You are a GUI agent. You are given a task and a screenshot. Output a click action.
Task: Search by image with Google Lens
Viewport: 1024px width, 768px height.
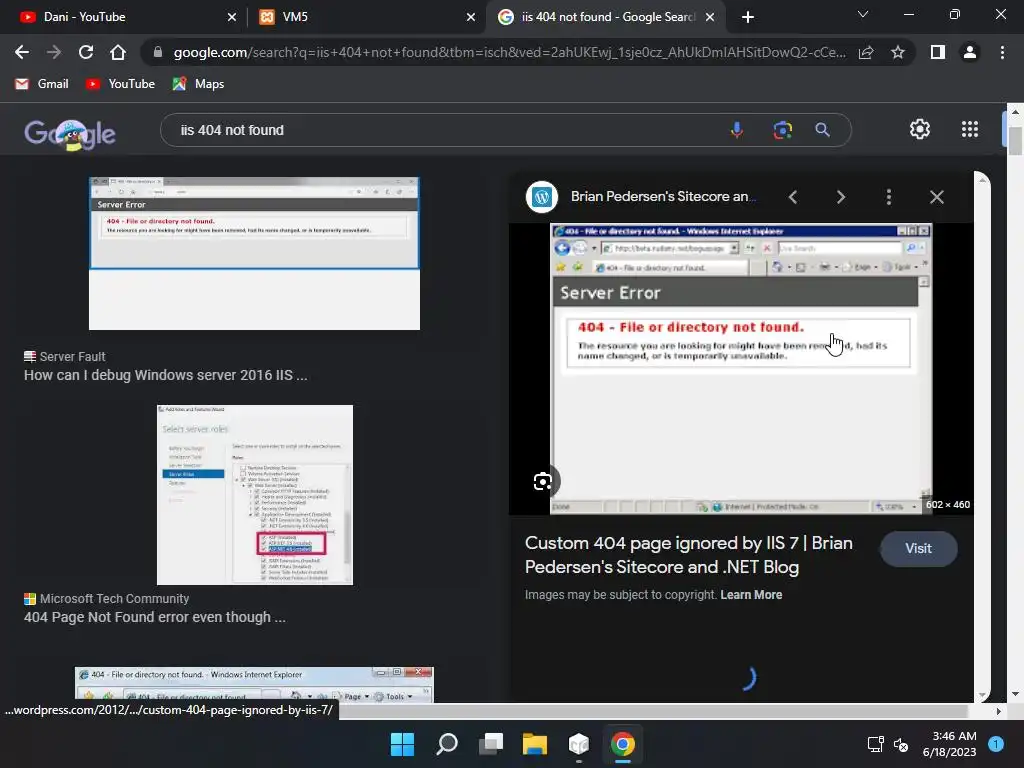coord(782,130)
